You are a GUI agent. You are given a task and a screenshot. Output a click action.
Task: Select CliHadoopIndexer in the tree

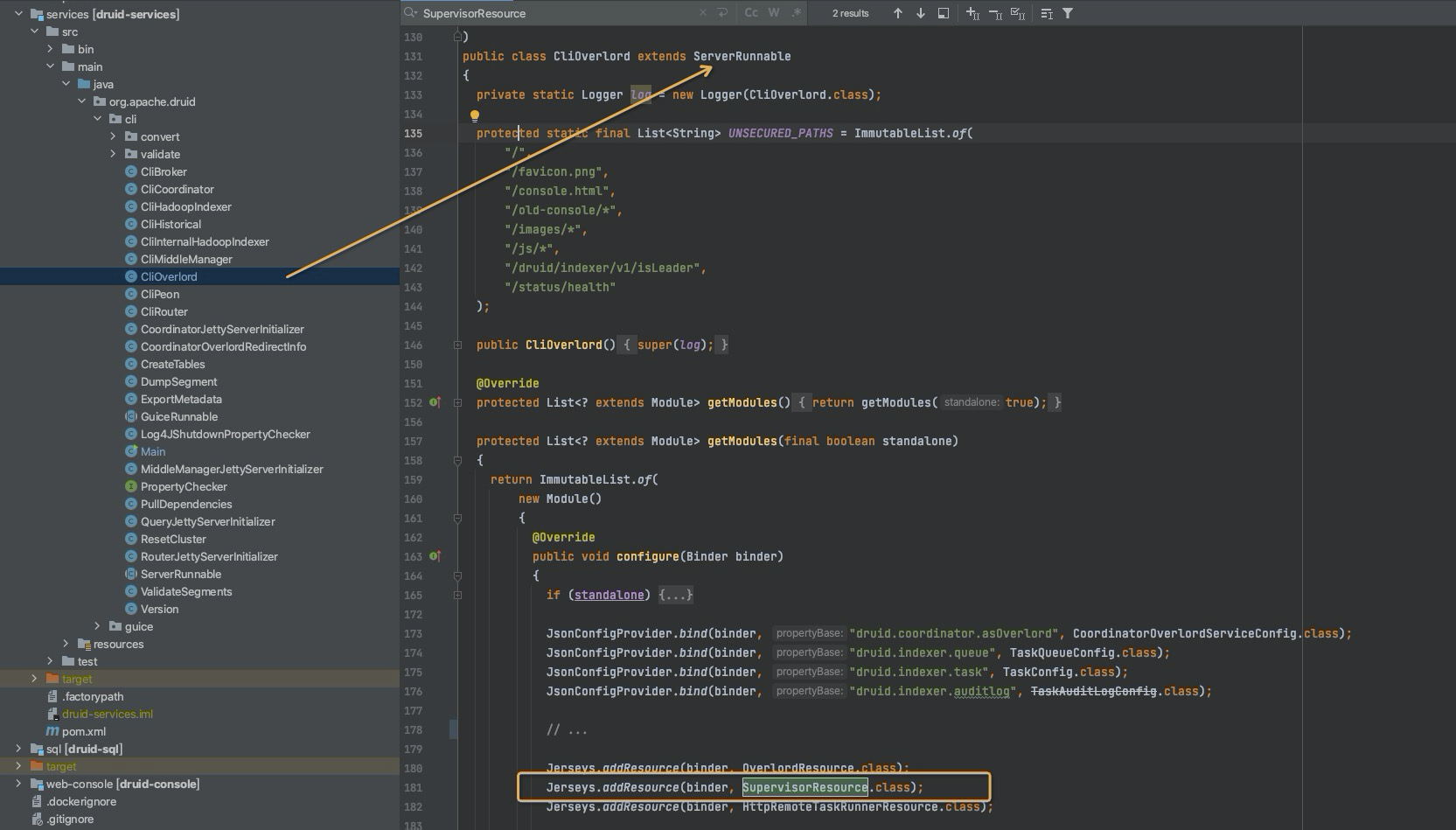click(185, 206)
